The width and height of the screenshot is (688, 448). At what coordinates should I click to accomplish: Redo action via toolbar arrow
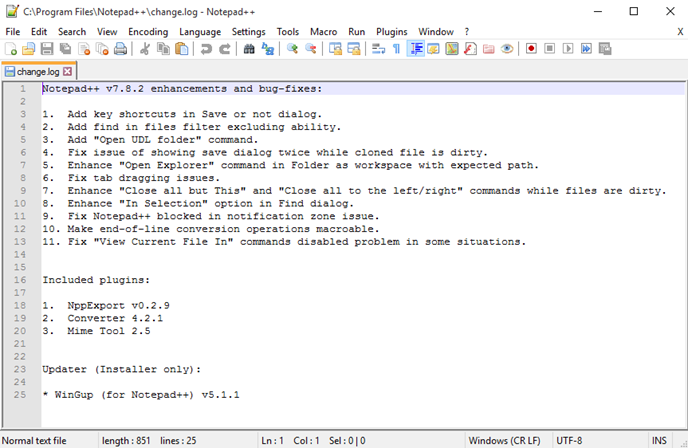pyautogui.click(x=224, y=49)
